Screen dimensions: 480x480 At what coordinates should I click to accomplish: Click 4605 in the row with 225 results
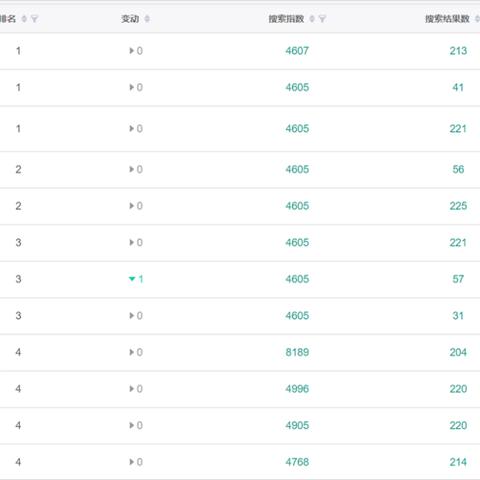coord(297,206)
